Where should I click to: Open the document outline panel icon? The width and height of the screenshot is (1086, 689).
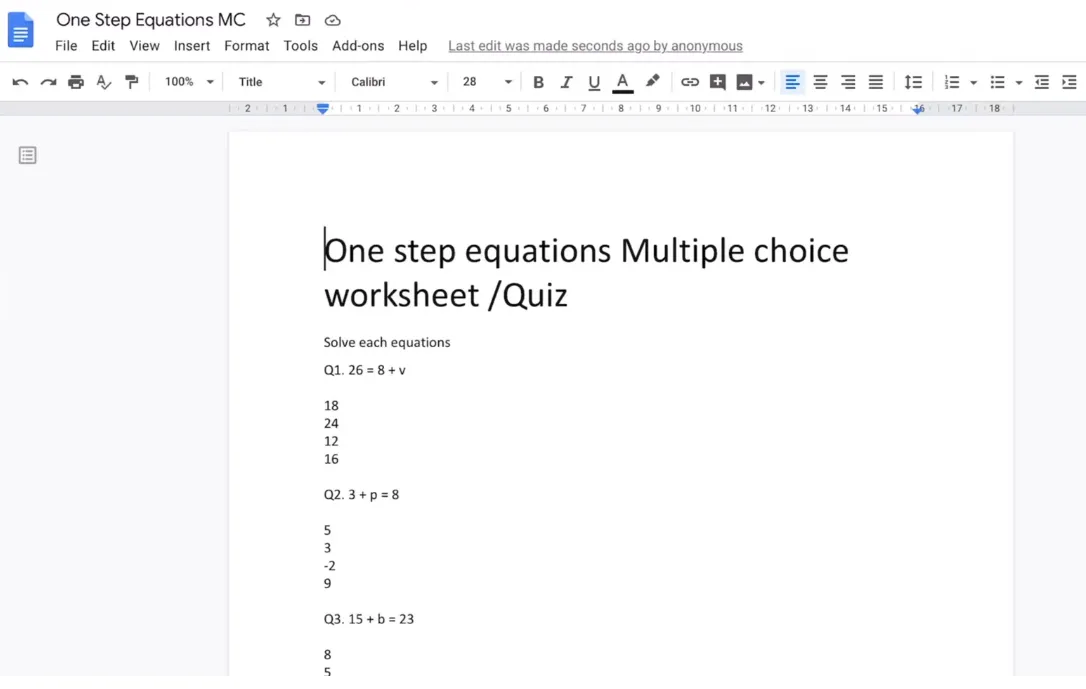[28, 155]
